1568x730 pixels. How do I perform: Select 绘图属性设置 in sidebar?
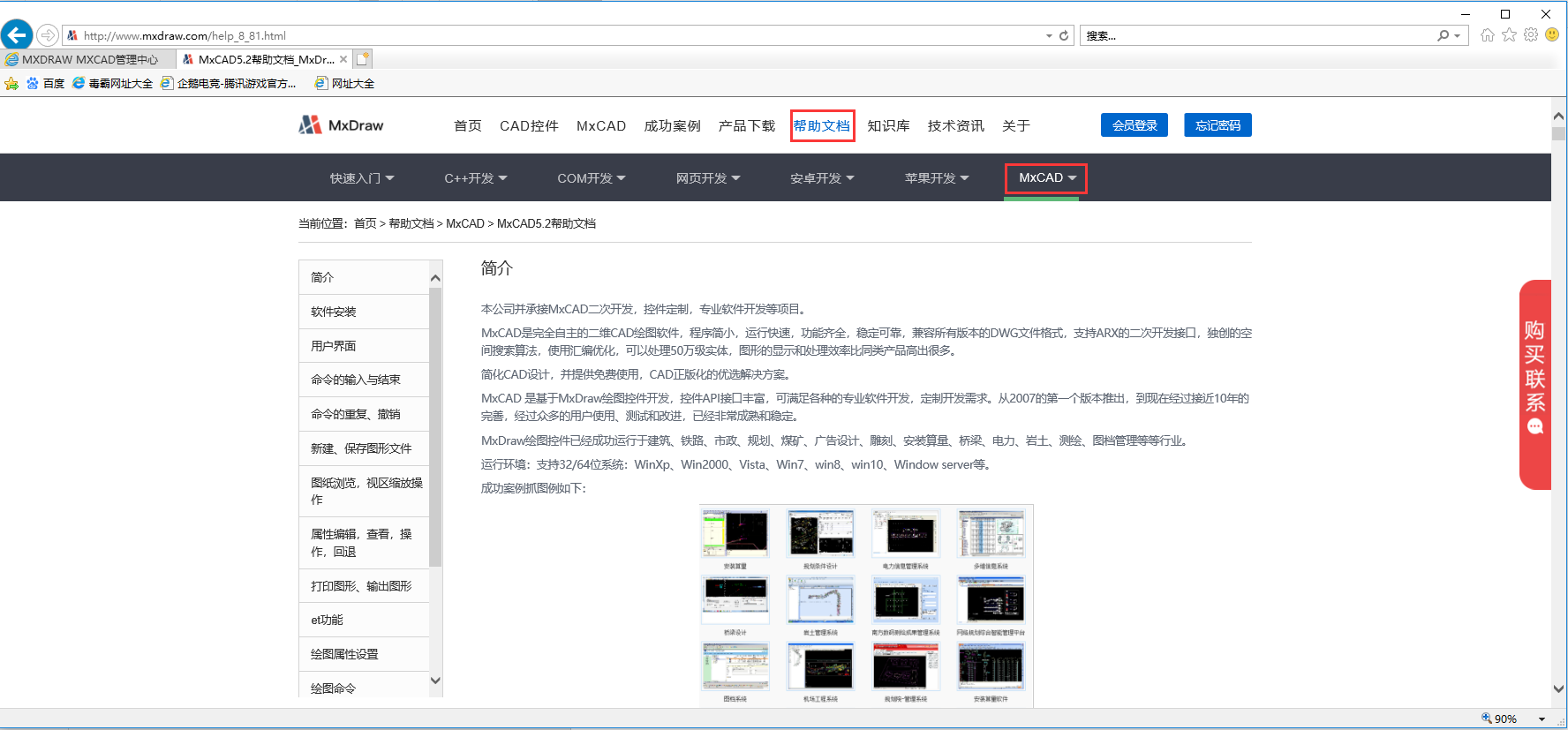[364, 654]
